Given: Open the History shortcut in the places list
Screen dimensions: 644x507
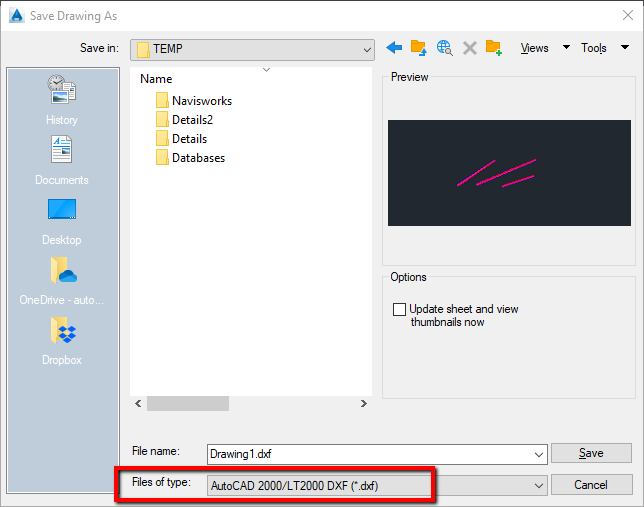Looking at the screenshot, I should [x=62, y=100].
